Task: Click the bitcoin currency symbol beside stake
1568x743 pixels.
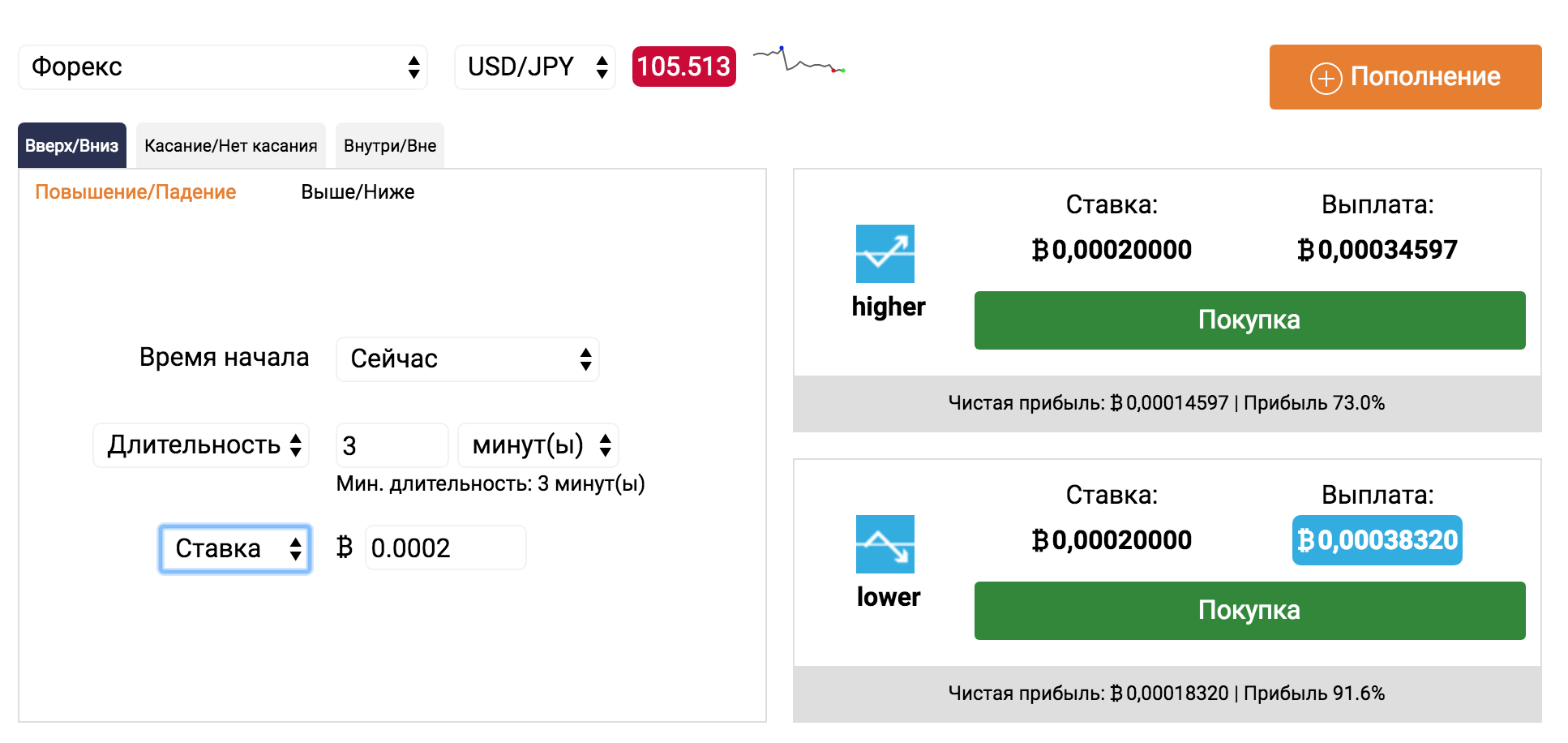Action: pyautogui.click(x=345, y=548)
